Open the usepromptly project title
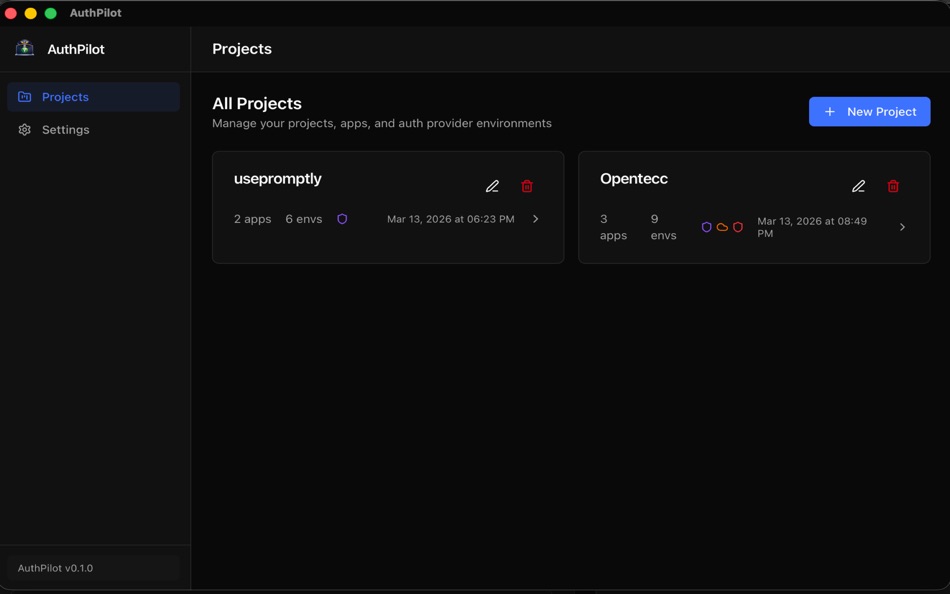 (x=277, y=179)
